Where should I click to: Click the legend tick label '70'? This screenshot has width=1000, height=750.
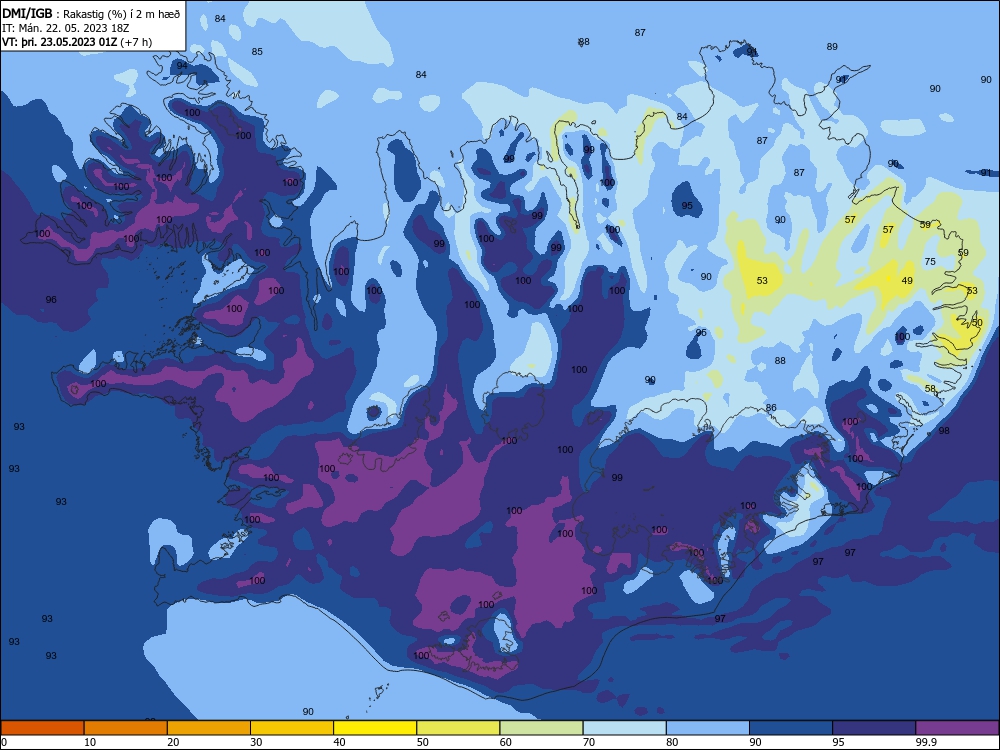[589, 742]
